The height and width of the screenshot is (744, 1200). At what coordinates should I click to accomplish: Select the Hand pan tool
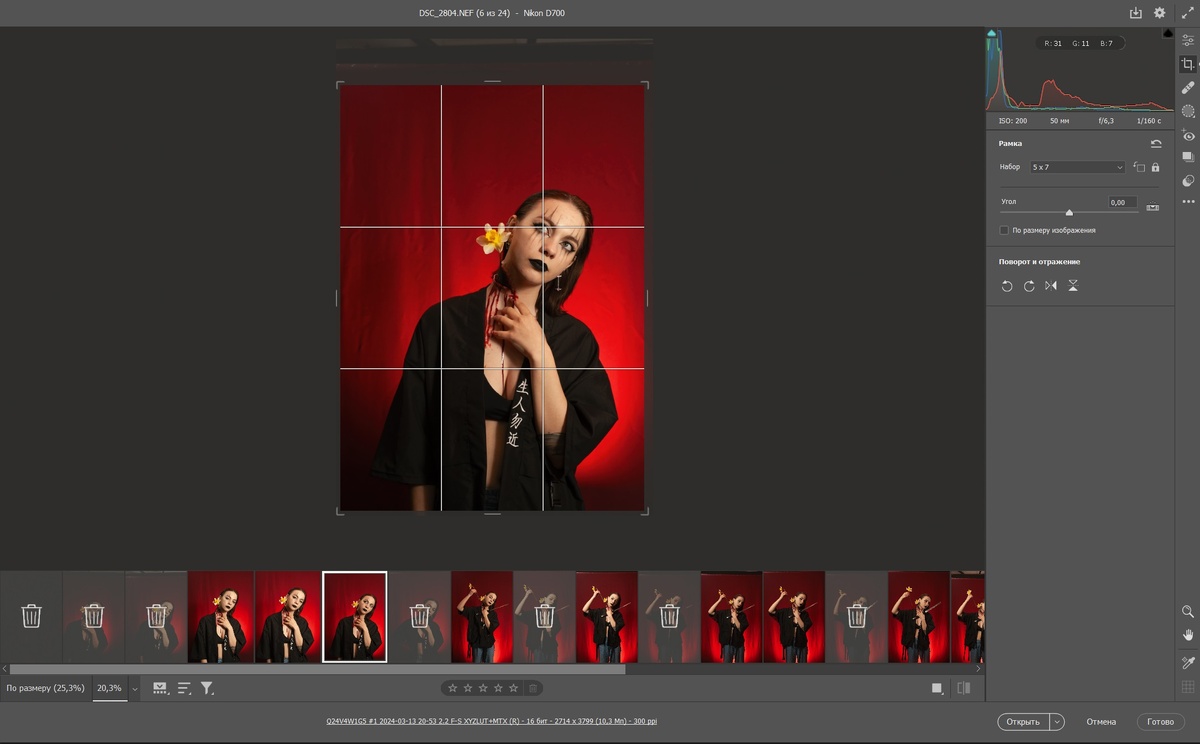pos(1188,635)
